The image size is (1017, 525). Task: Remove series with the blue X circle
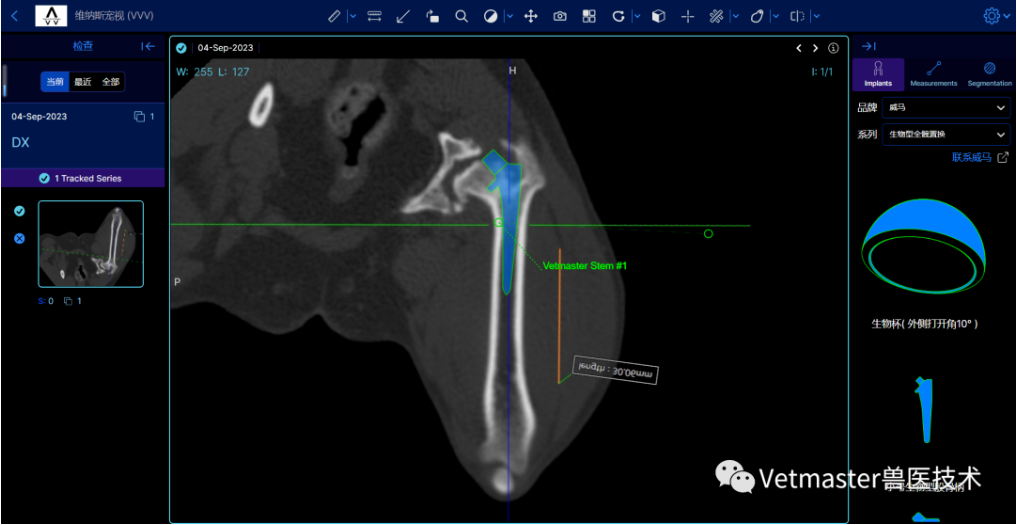click(x=19, y=238)
